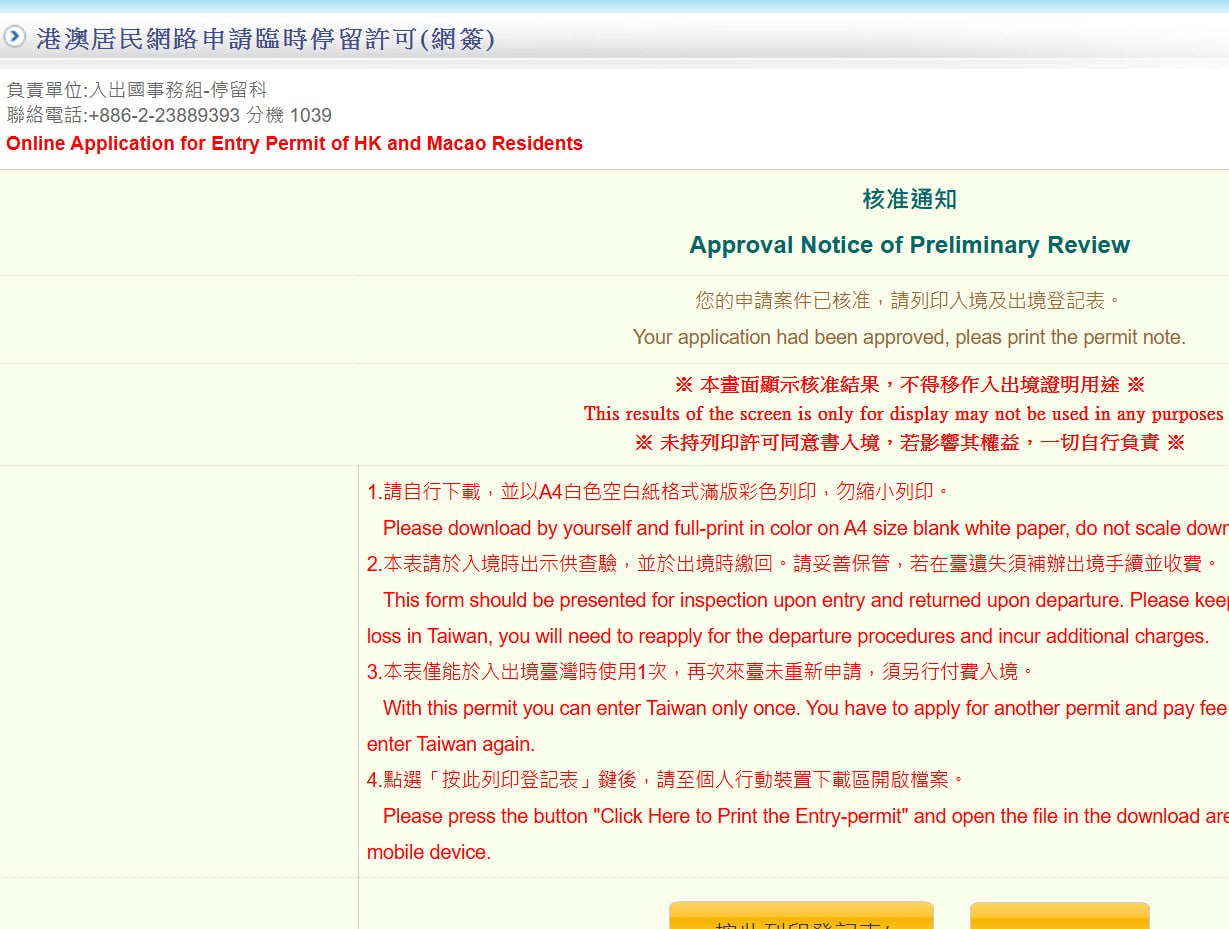The image size is (1229, 929).
Task: Click the responsible unit text 入出國事務組-停留科
Action: click(178, 91)
